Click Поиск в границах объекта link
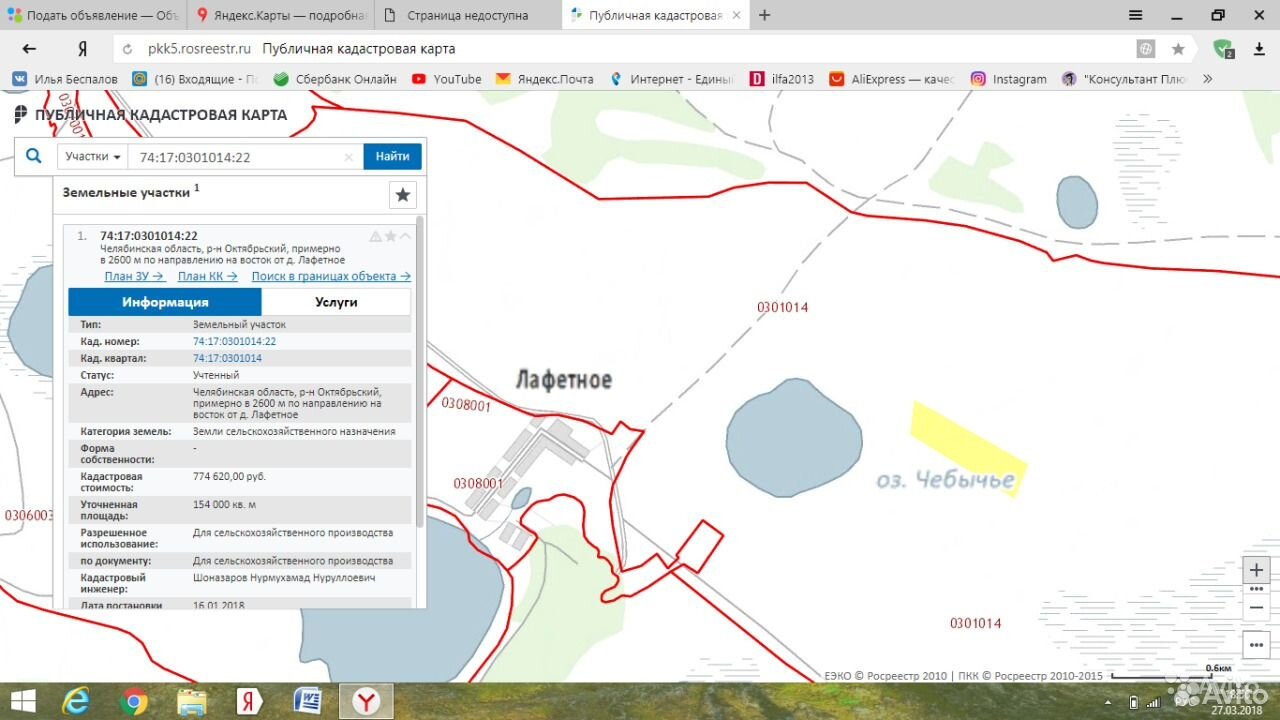1280x720 pixels. coord(331,276)
